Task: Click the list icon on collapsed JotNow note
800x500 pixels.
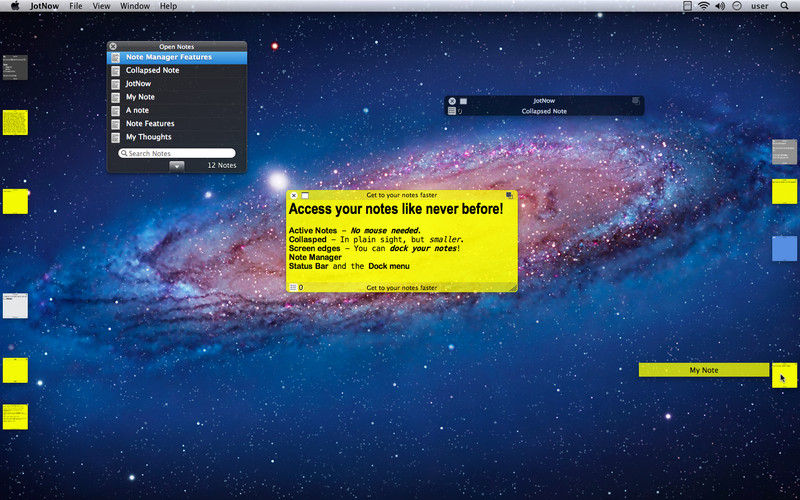Action: pos(452,111)
